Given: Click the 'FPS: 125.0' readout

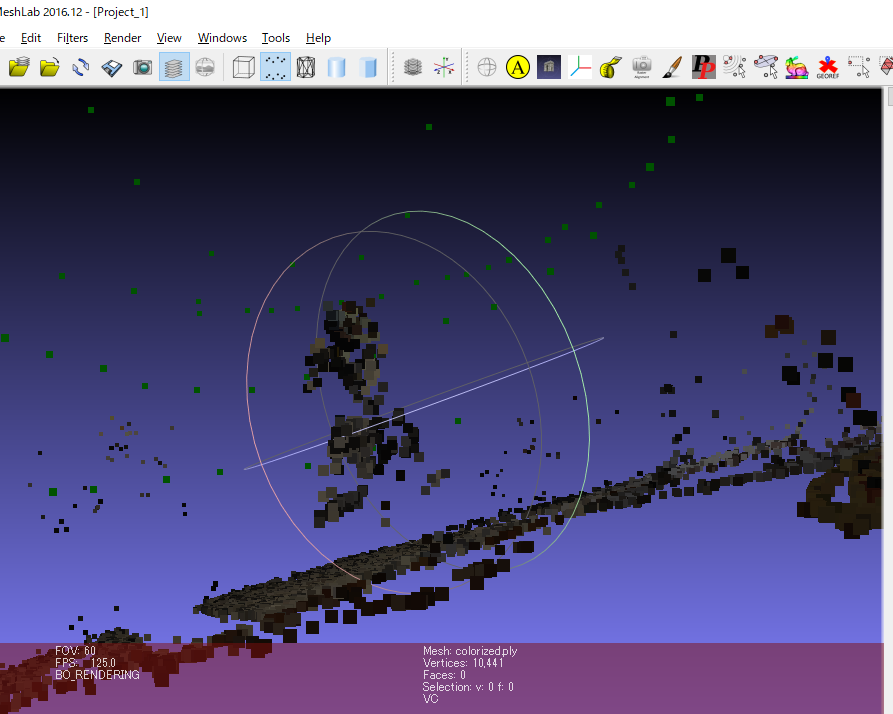Looking at the screenshot, I should click(85, 663).
